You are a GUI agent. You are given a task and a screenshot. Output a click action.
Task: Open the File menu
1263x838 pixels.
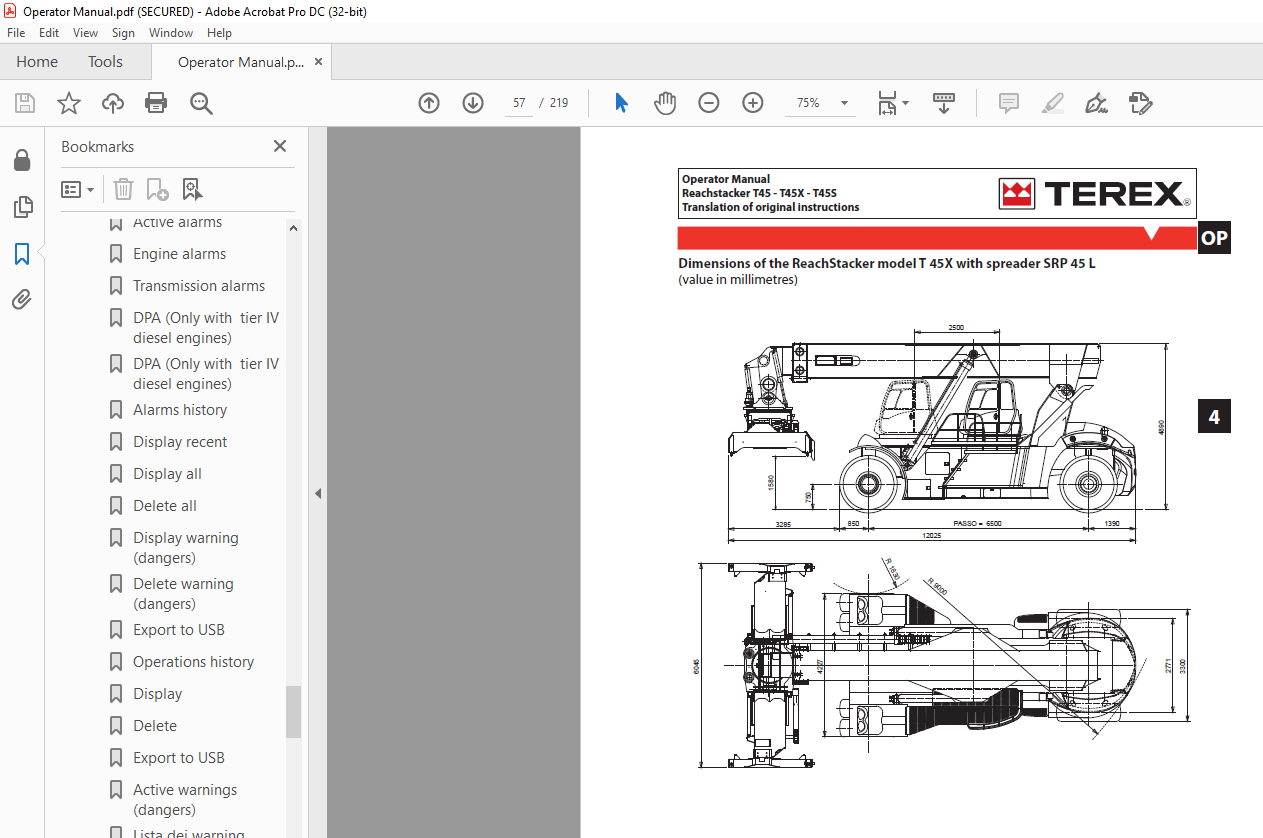point(16,32)
